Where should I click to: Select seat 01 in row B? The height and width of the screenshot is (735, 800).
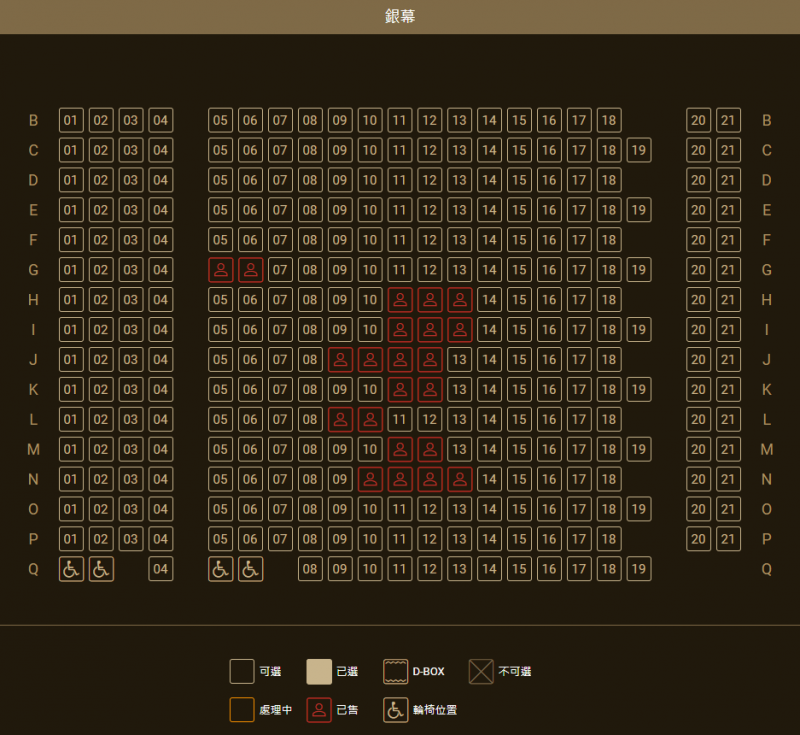[71, 120]
